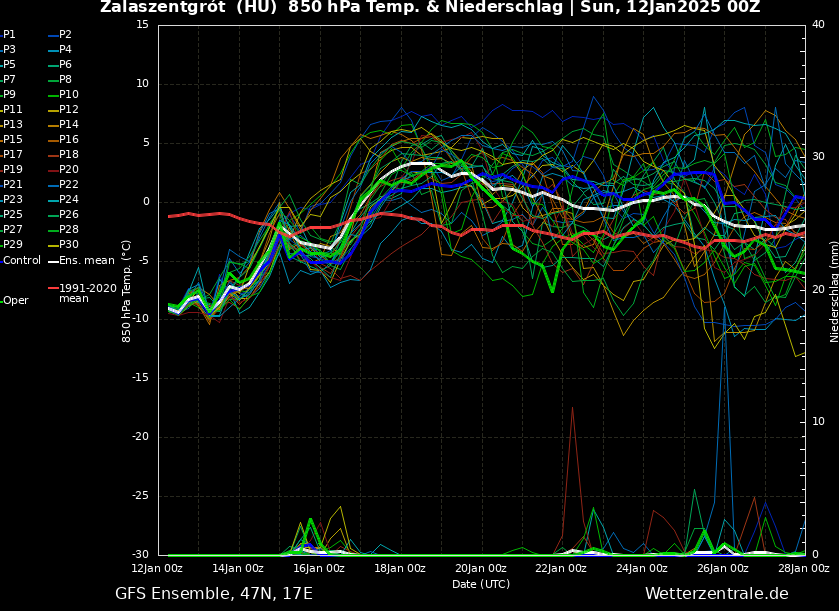Click the P30 legend entry
The image size is (839, 611).
click(68, 245)
